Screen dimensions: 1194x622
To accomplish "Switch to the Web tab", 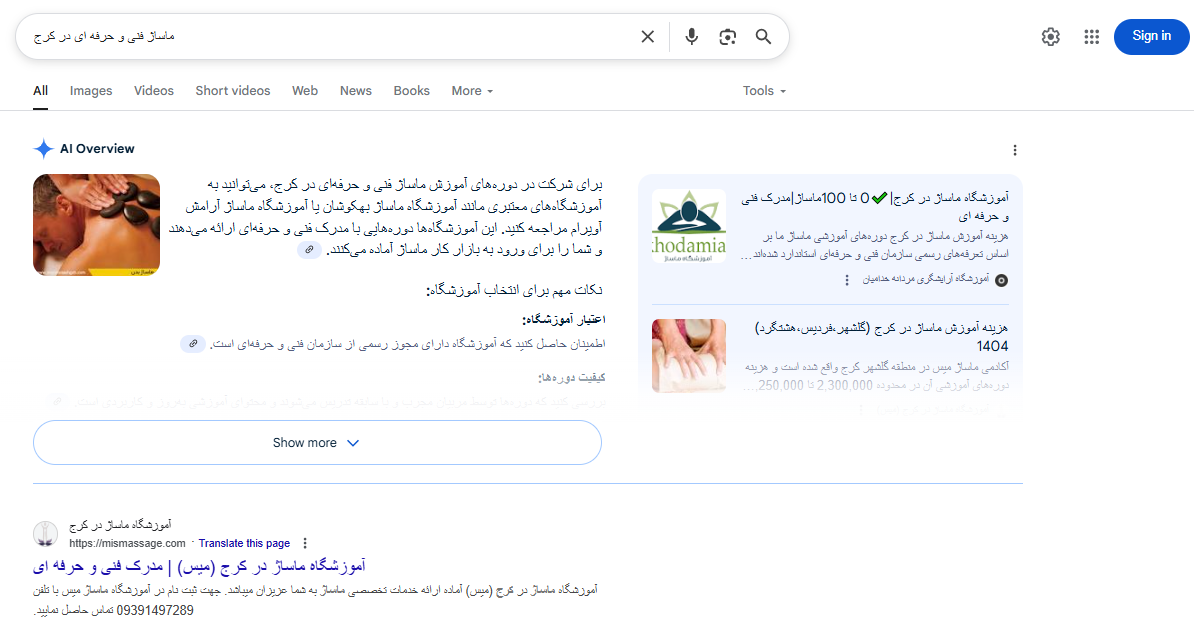I will 305,91.
